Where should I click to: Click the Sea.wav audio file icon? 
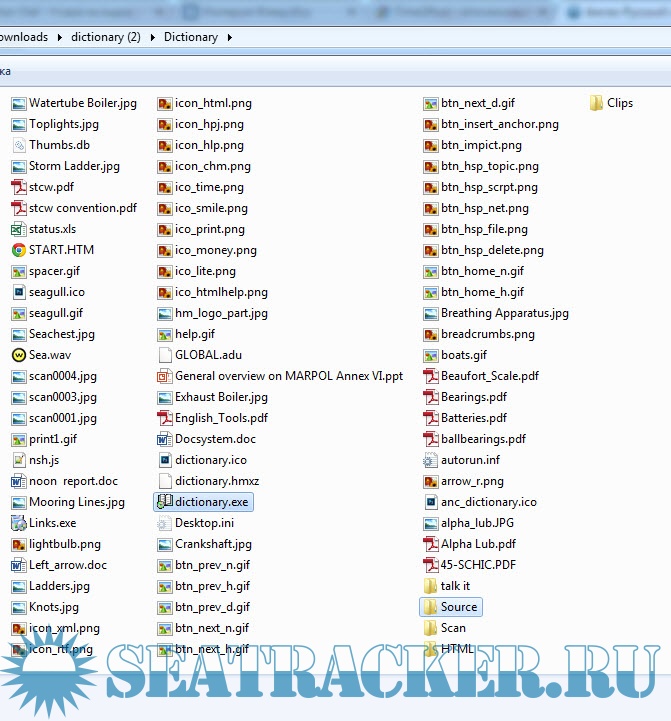pyautogui.click(x=19, y=355)
